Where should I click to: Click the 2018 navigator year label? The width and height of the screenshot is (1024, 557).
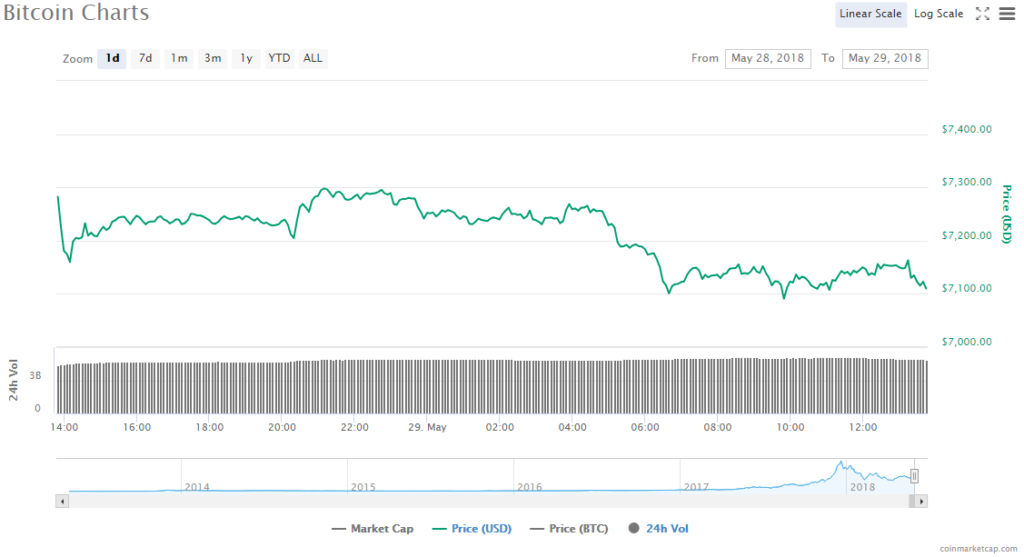862,487
